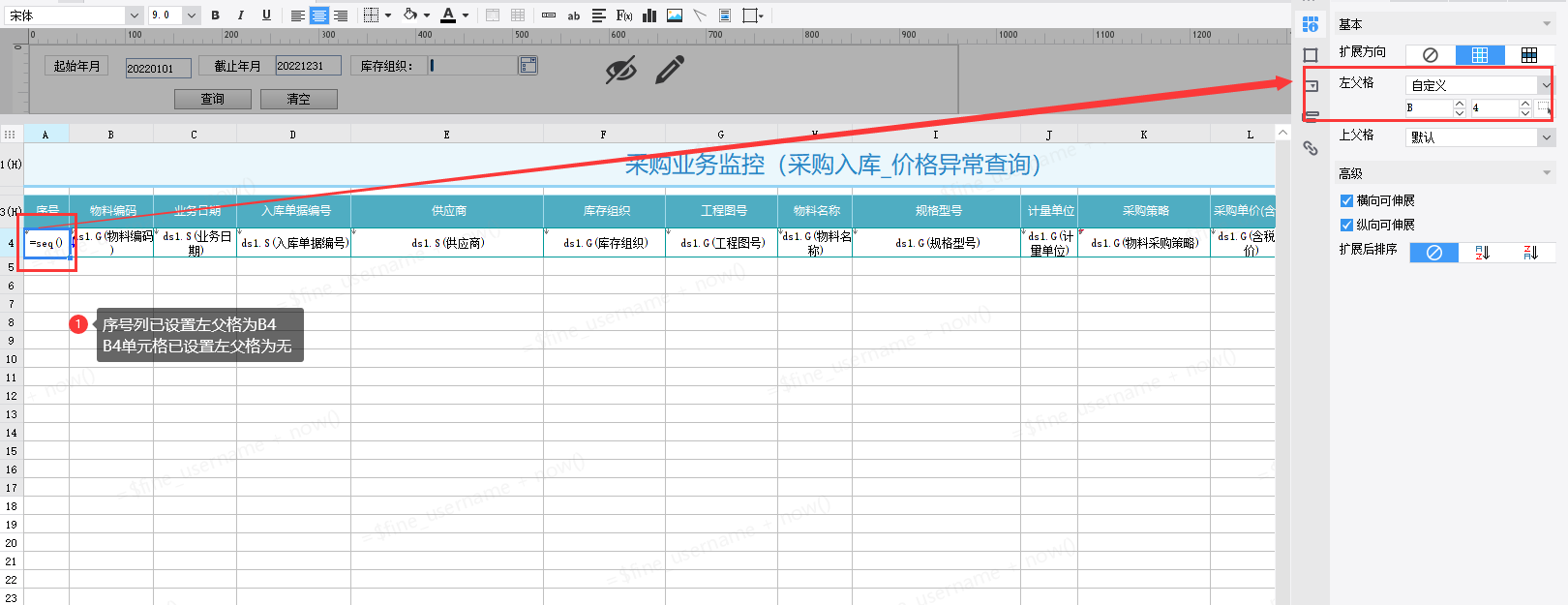The width and height of the screenshot is (1568, 605).
Task: Open border style dropdown arrow
Action: click(x=388, y=15)
